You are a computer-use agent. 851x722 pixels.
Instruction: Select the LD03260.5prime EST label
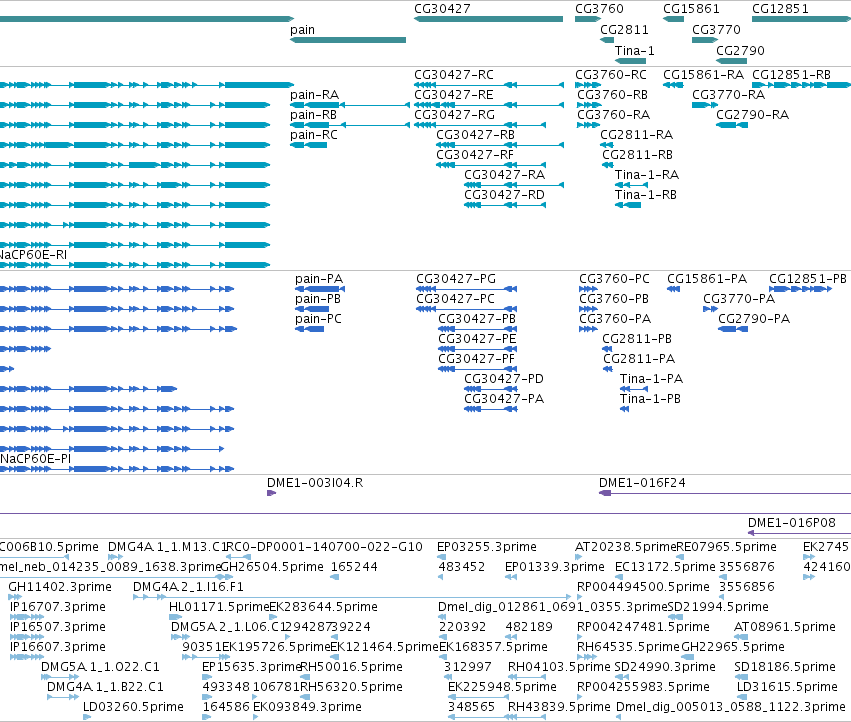tap(133, 707)
